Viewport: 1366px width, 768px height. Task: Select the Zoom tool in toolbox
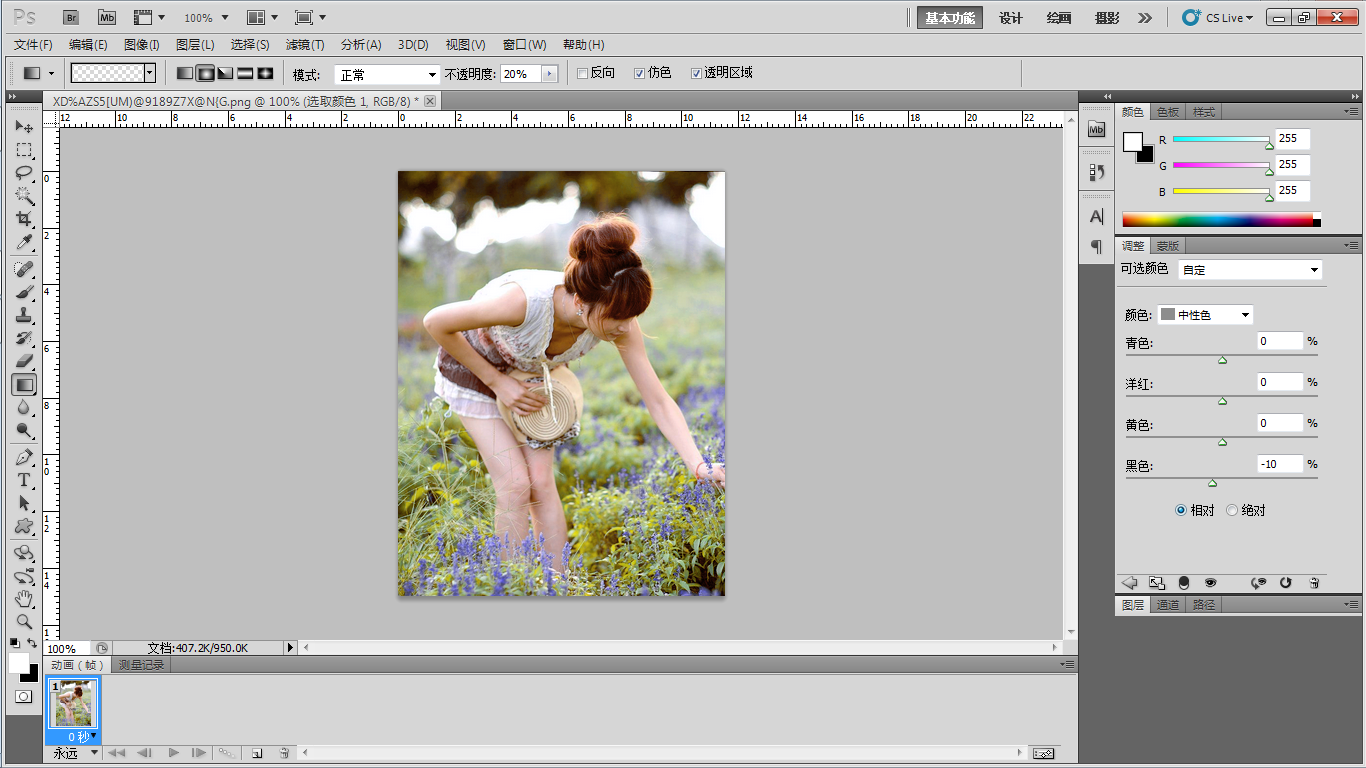[24, 621]
